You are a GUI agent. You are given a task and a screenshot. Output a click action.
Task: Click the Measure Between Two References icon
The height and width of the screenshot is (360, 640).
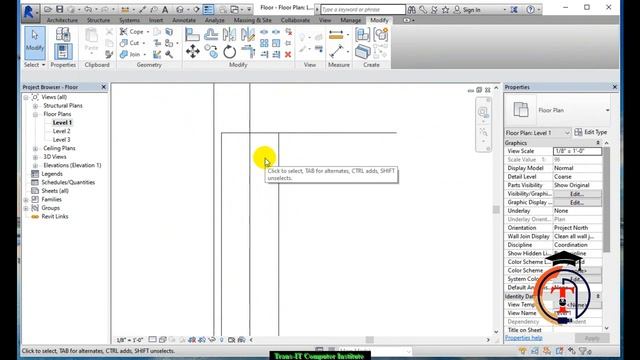point(336,52)
